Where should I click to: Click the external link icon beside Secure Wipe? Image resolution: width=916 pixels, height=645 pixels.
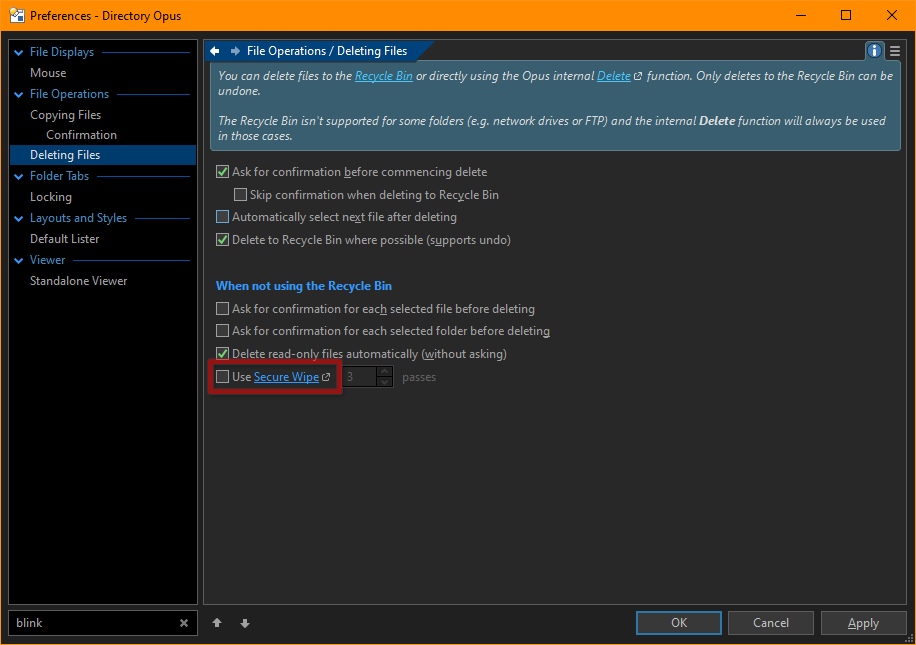click(x=326, y=377)
